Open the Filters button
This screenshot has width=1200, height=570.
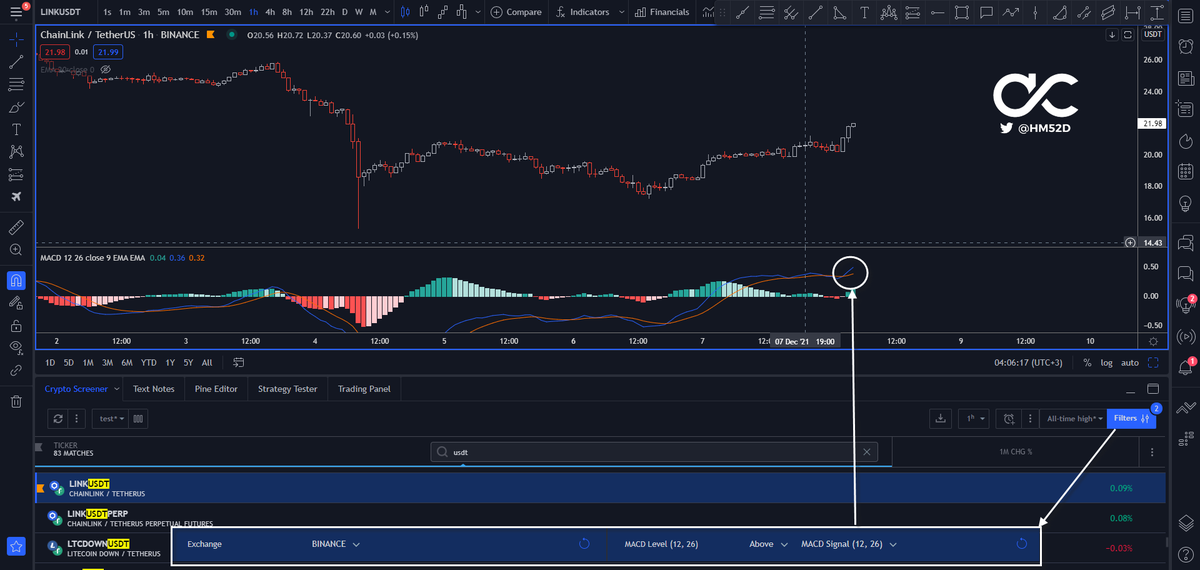[x=1131, y=418]
